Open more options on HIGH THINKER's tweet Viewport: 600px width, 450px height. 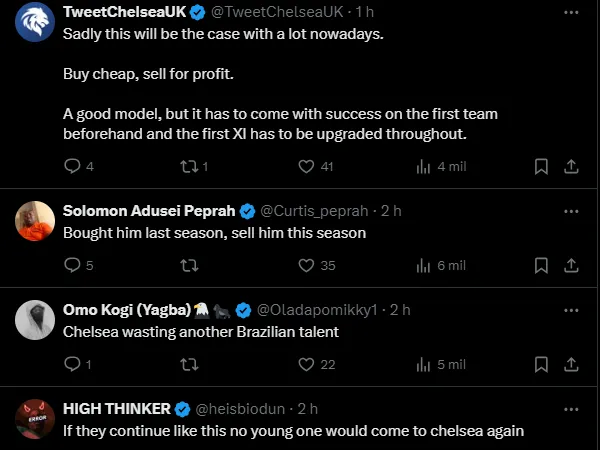[571, 409]
